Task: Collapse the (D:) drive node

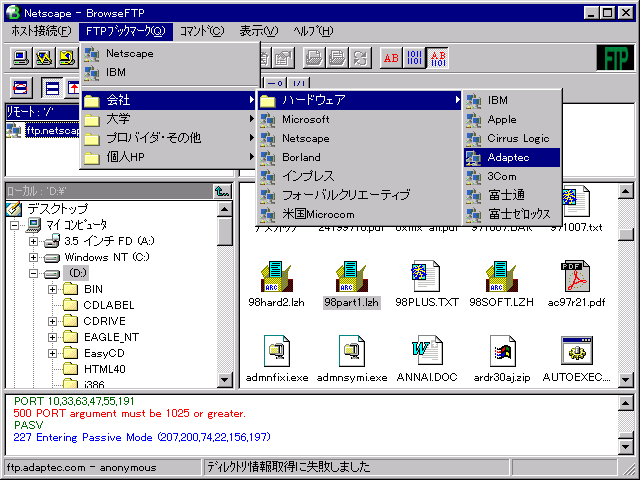Action: pyautogui.click(x=33, y=273)
